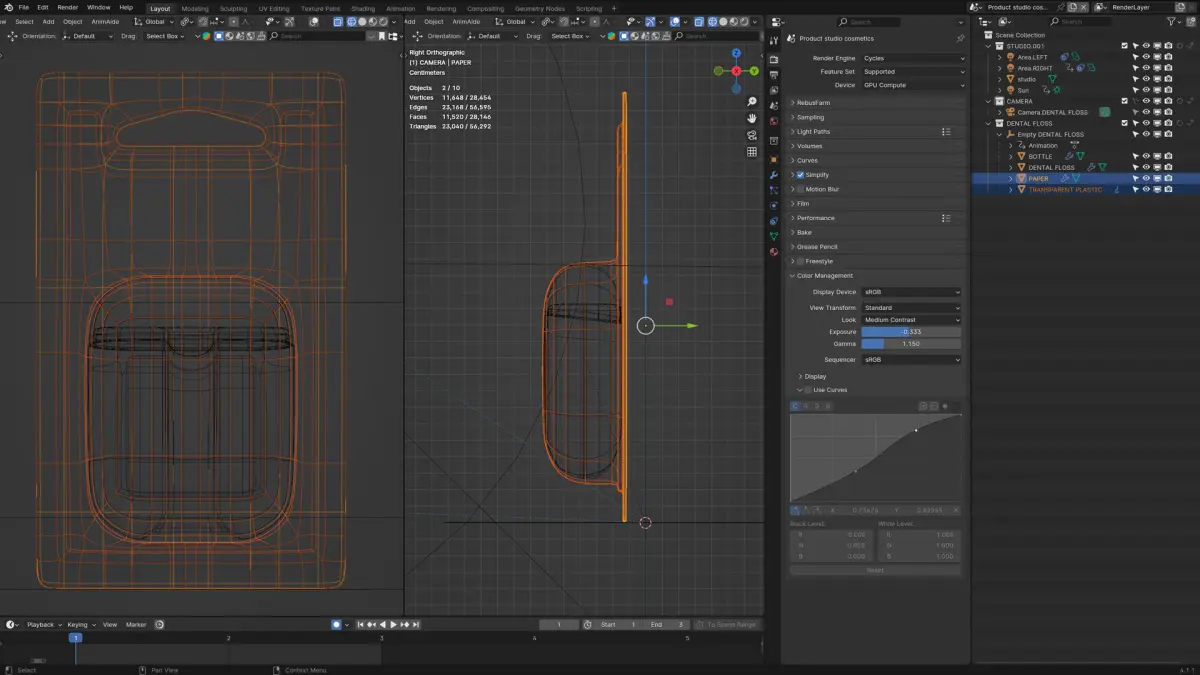Image resolution: width=1200 pixels, height=675 pixels.
Task: Expand the Sampling panel
Action: (810, 117)
